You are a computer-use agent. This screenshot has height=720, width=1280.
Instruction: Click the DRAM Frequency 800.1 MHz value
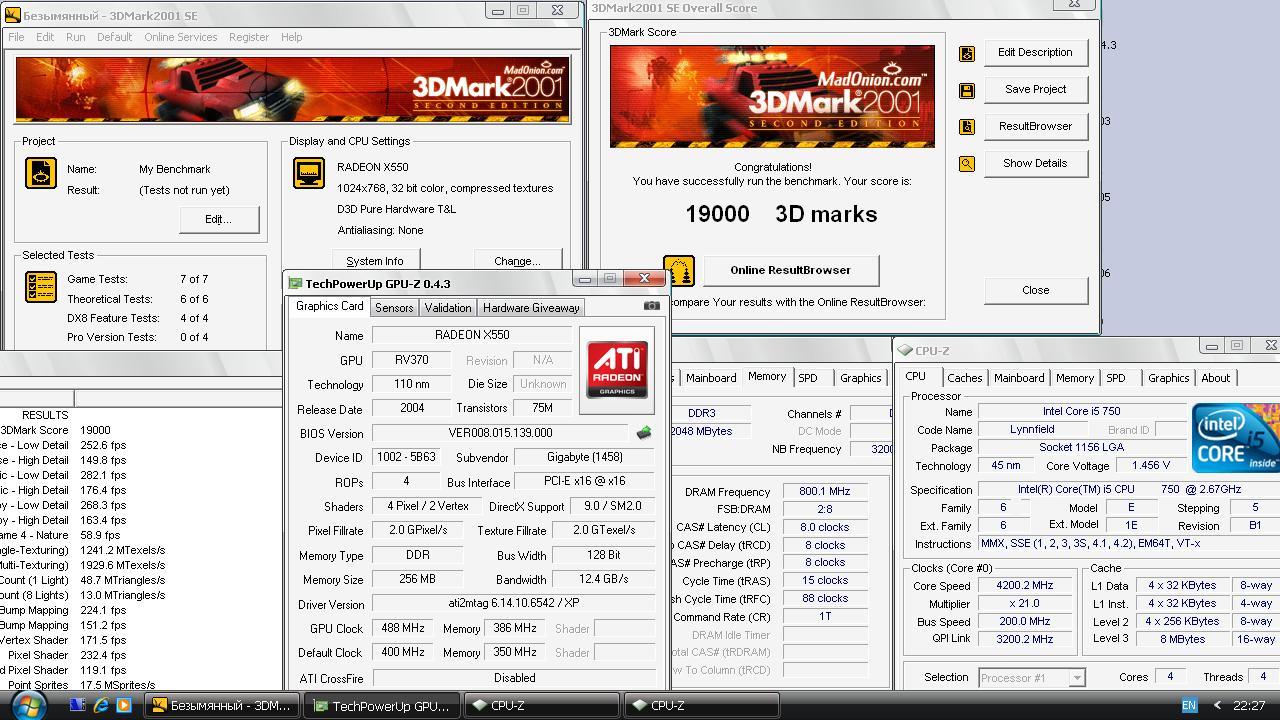click(825, 492)
